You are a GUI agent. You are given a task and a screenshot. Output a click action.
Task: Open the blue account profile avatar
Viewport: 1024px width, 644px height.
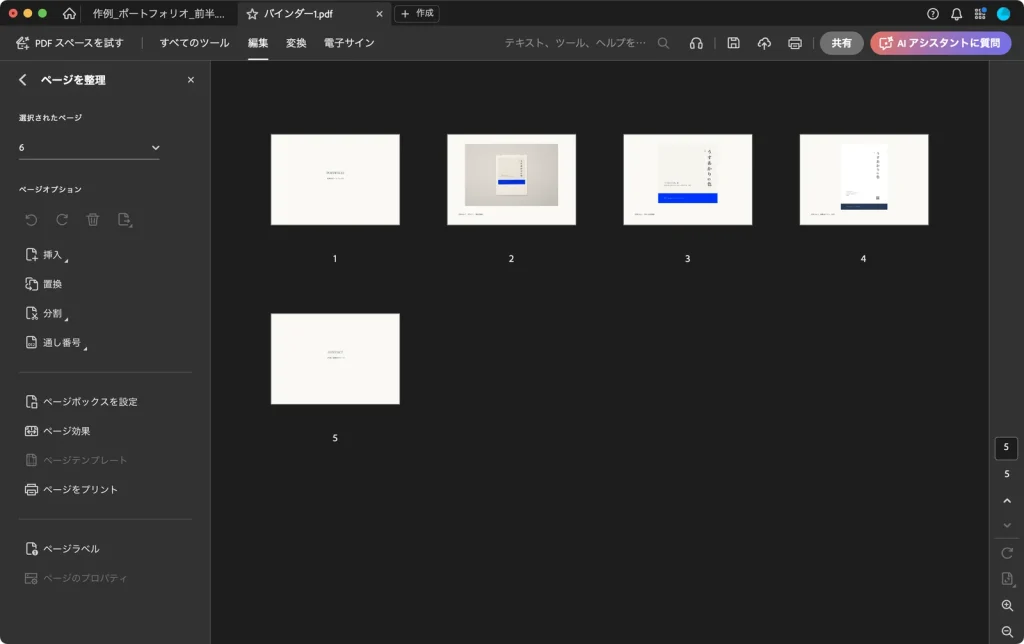[1004, 14]
